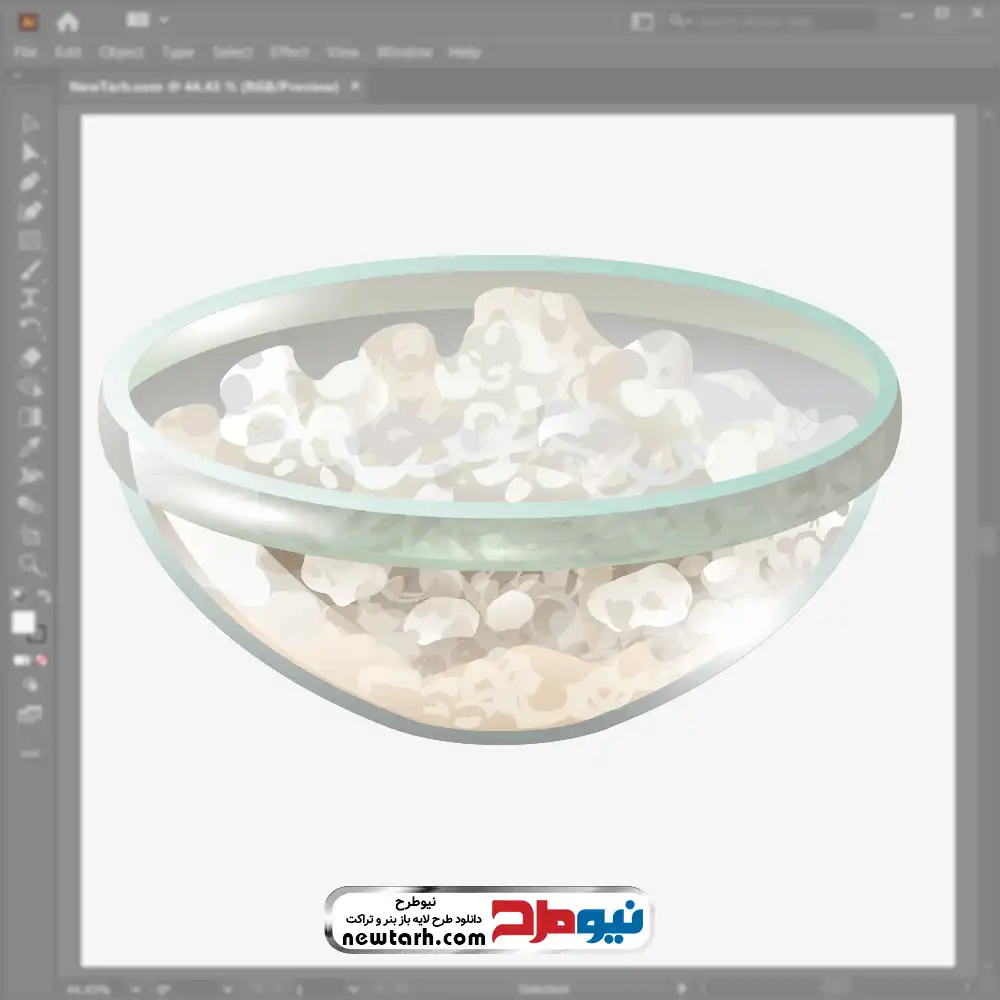The image size is (1000, 1000).
Task: Select the Eraser tool
Action: pos(30,357)
